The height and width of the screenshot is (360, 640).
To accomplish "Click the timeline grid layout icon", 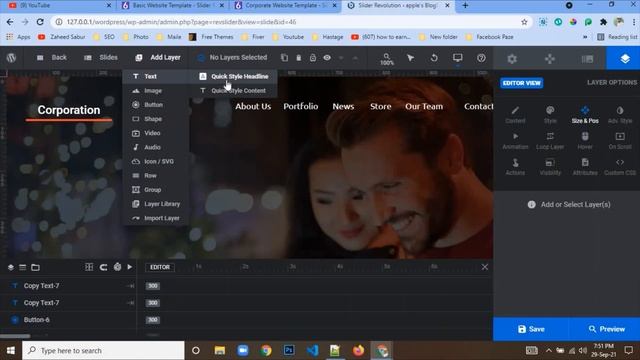I will (89, 267).
